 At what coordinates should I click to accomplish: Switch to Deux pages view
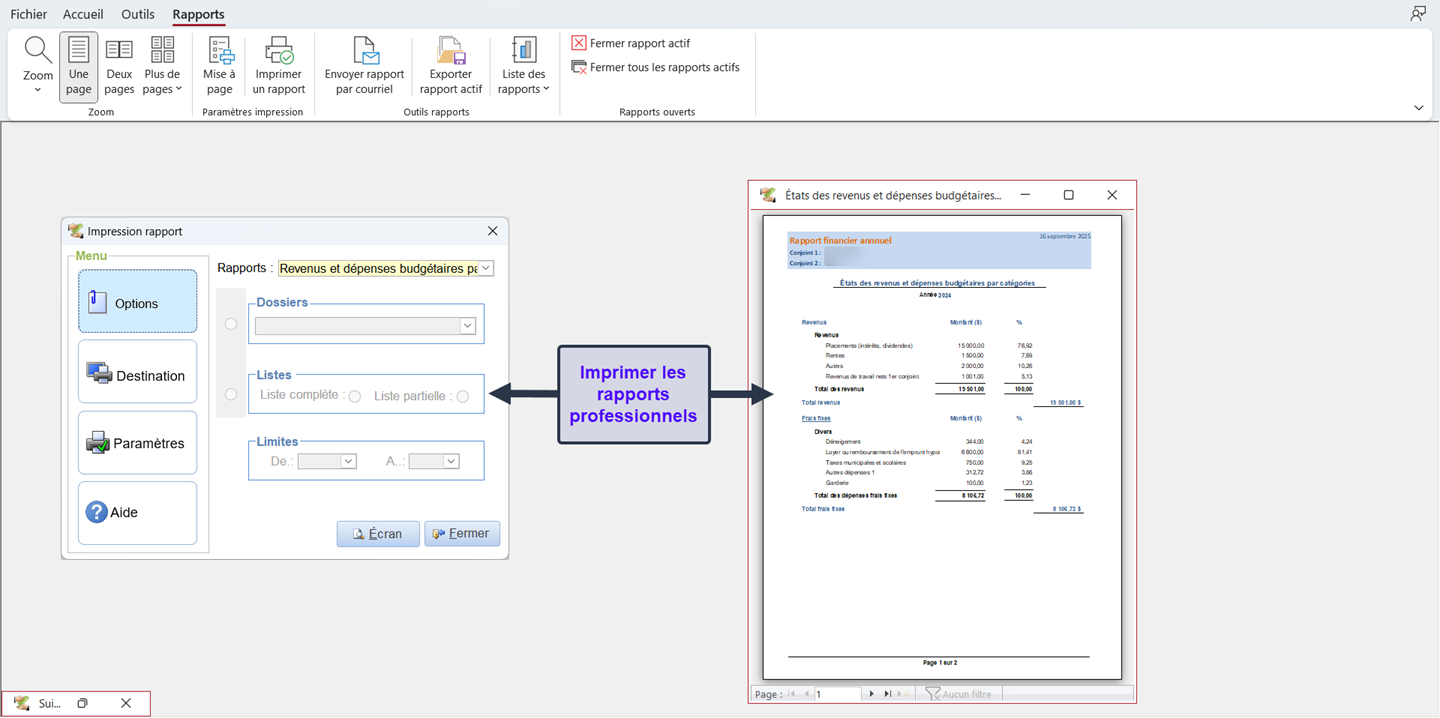point(119,51)
